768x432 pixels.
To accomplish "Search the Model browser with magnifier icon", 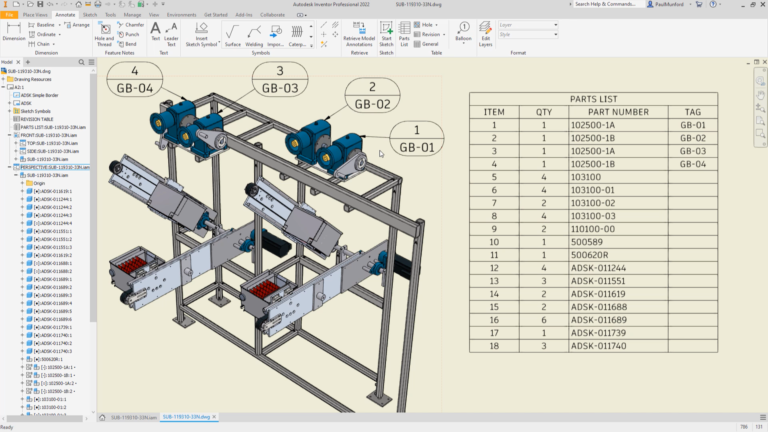I will 81,62.
